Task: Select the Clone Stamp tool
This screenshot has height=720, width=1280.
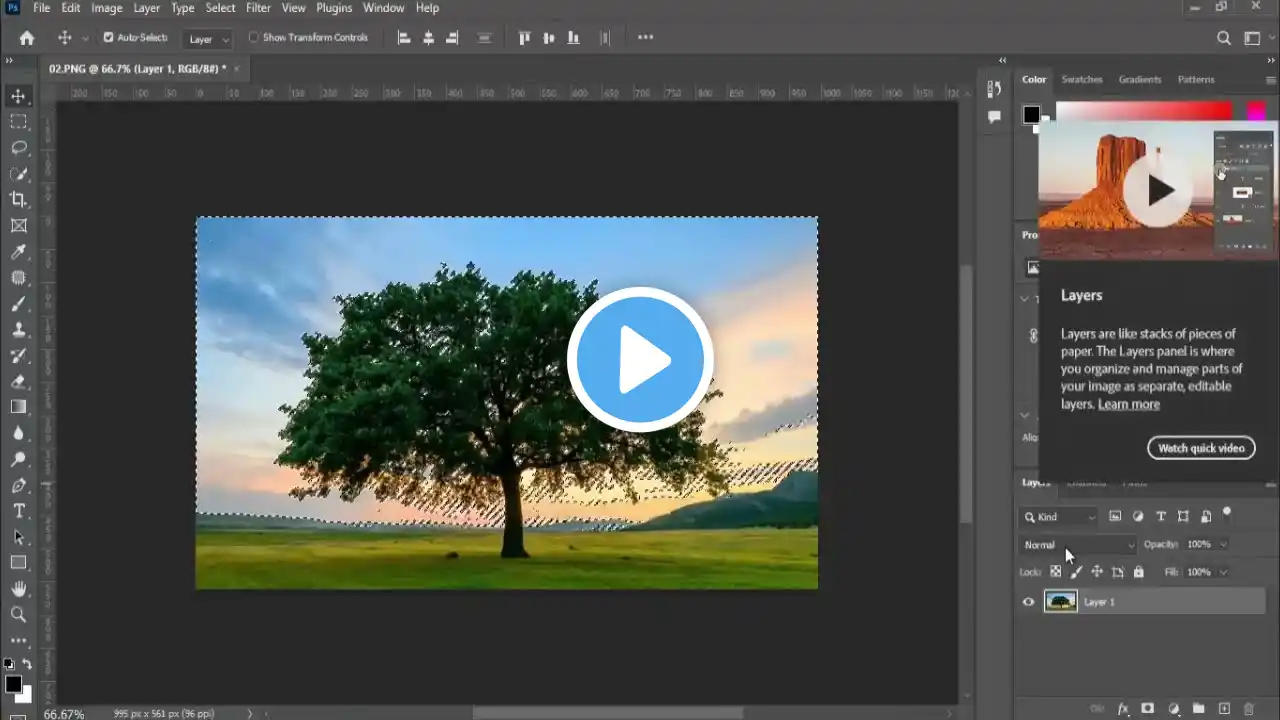Action: pos(18,330)
